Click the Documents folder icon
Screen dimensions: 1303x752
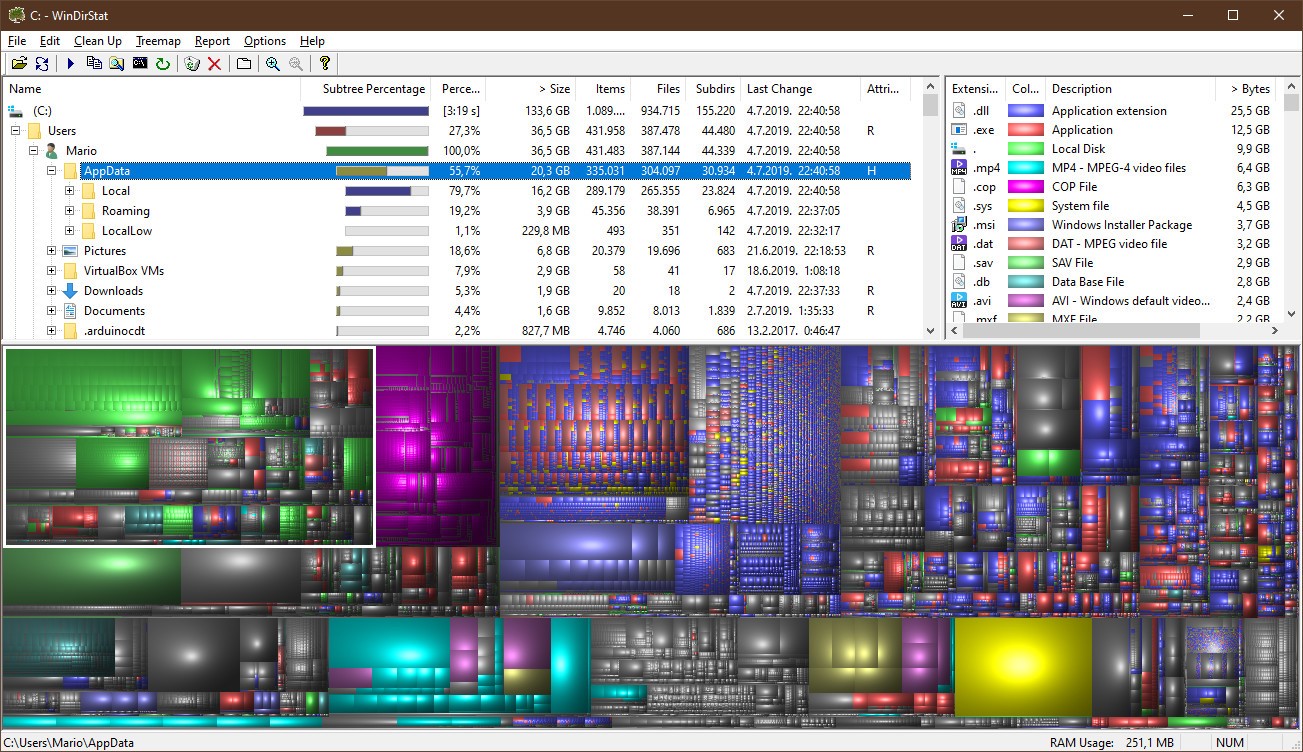tap(70, 311)
